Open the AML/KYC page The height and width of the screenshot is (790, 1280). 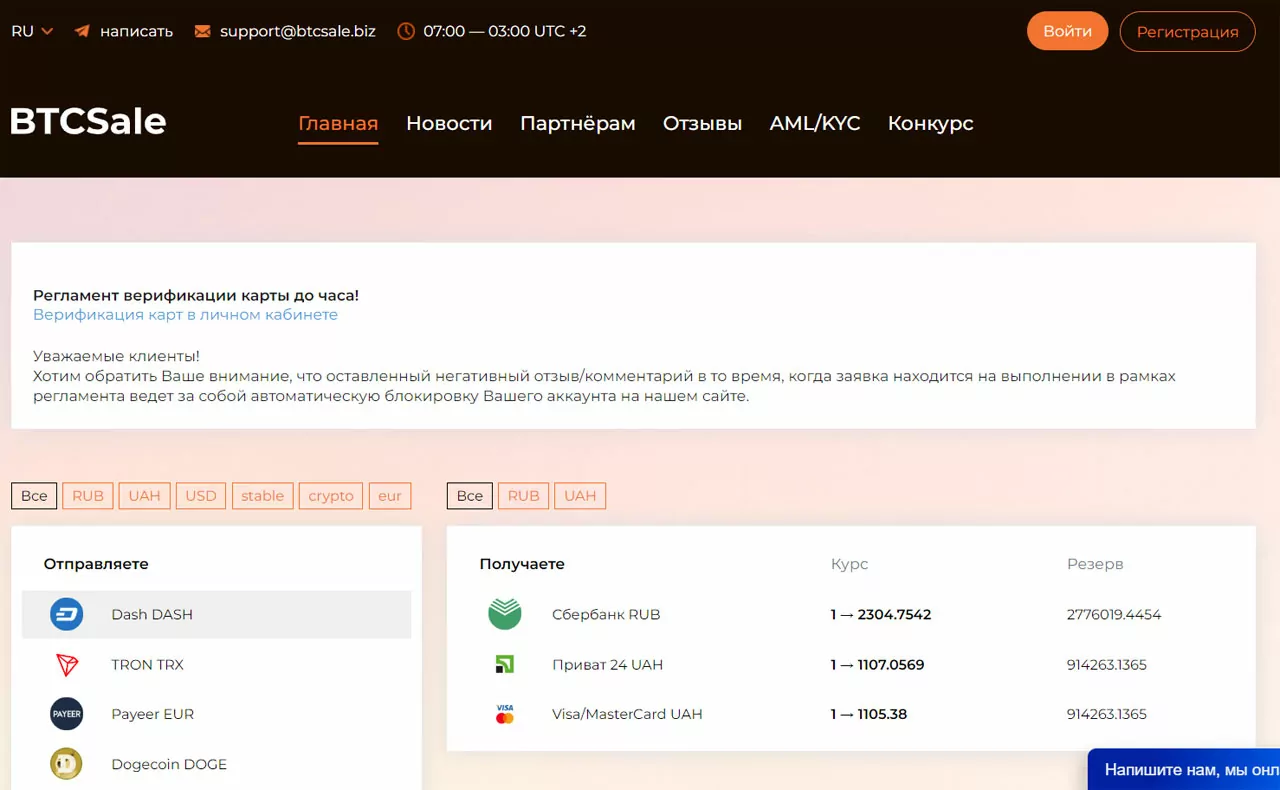[815, 123]
